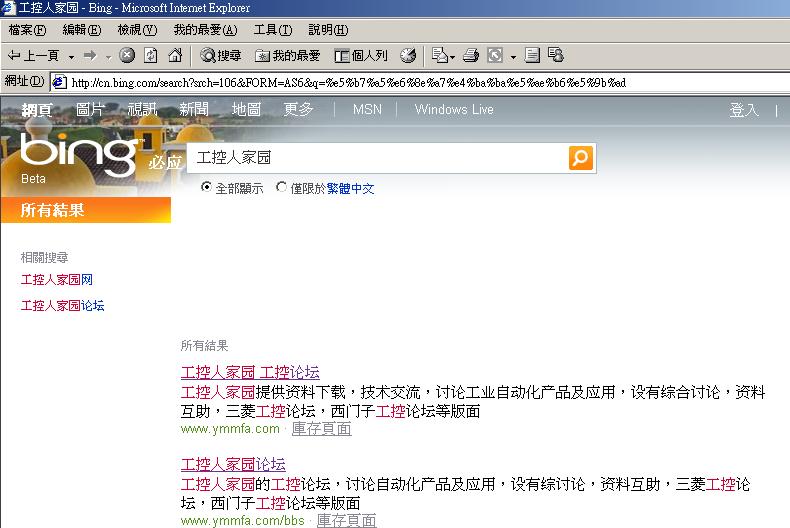Open the Back button history dropdown arrow
790x528 pixels.
click(x=71, y=57)
